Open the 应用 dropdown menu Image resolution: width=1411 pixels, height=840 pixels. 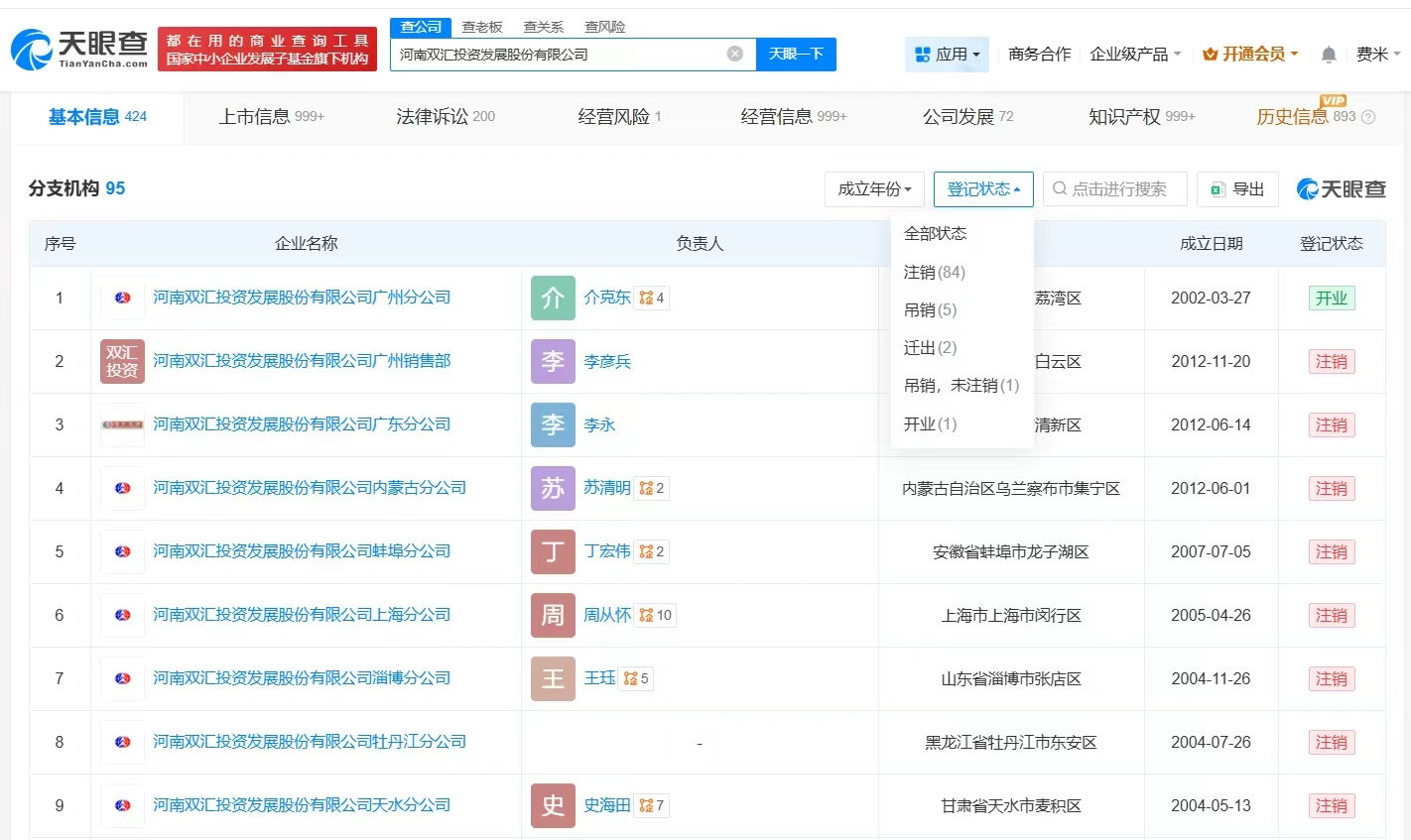(948, 55)
